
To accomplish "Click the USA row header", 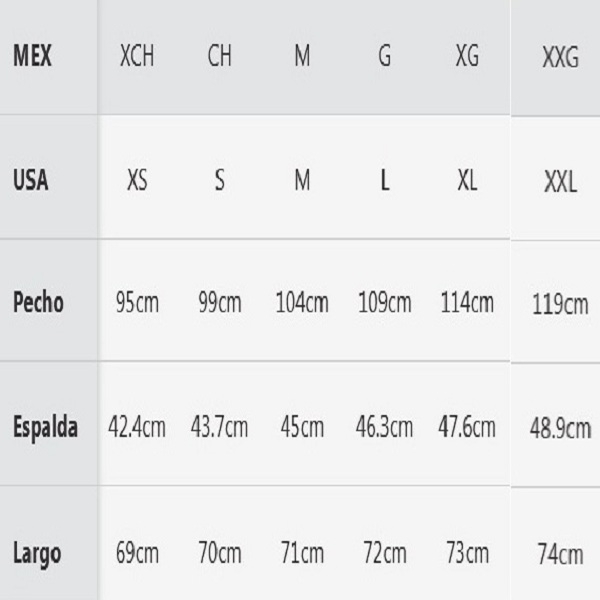I will coord(31,181).
